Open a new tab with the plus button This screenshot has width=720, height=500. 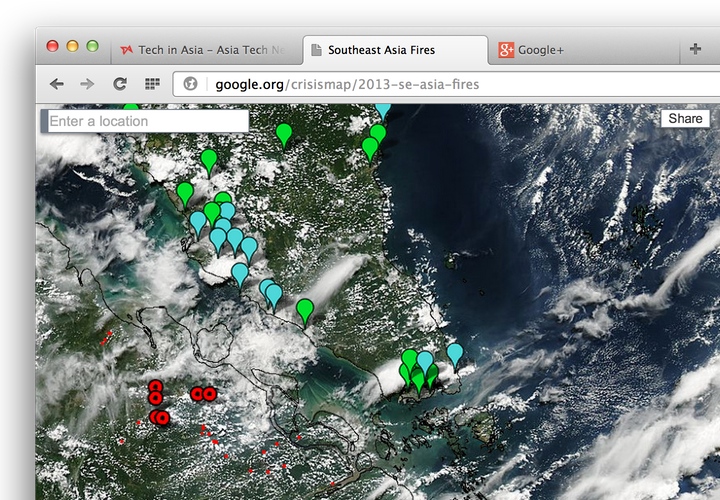tap(695, 49)
